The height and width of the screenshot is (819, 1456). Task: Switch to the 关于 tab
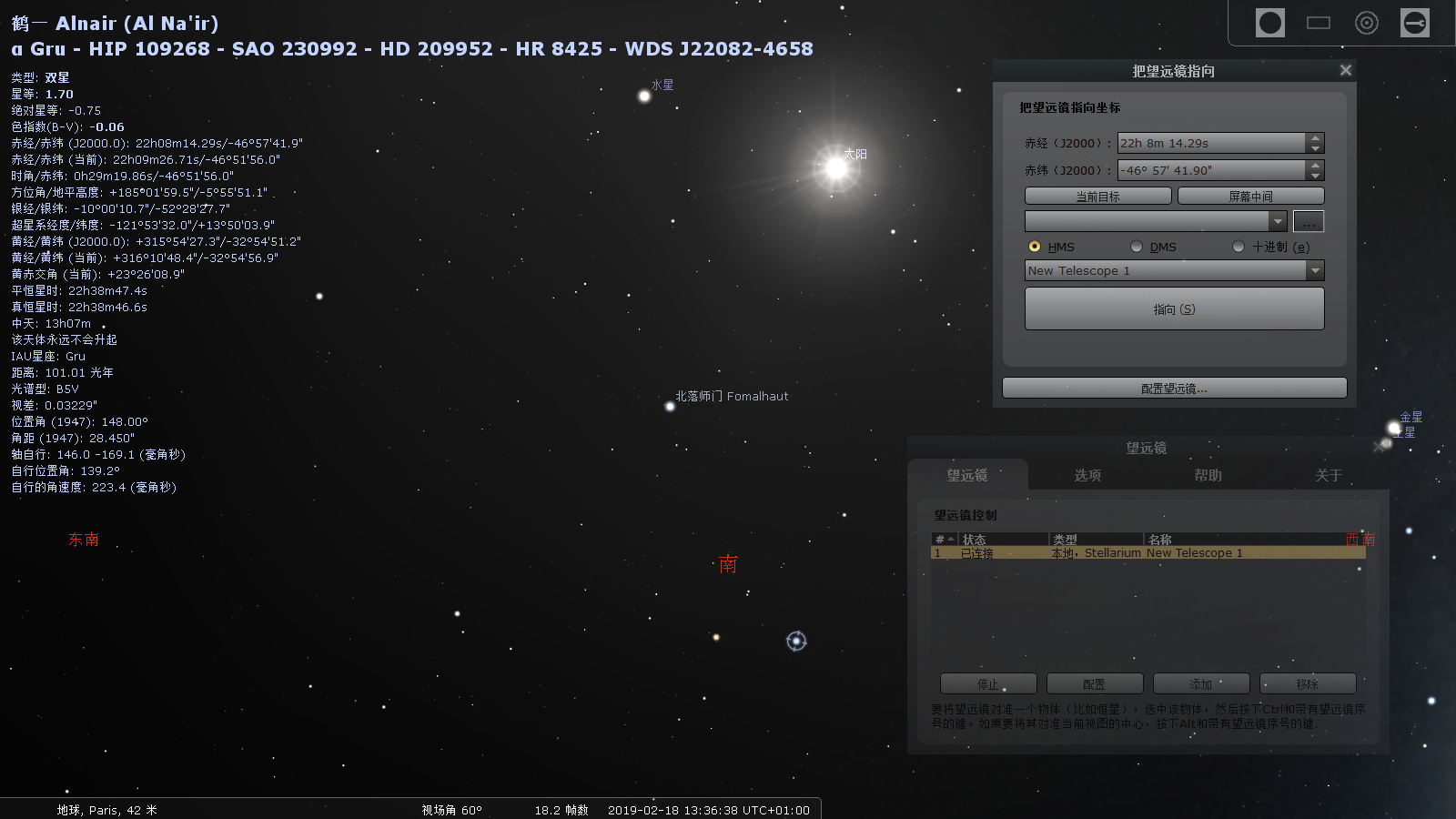click(1329, 475)
